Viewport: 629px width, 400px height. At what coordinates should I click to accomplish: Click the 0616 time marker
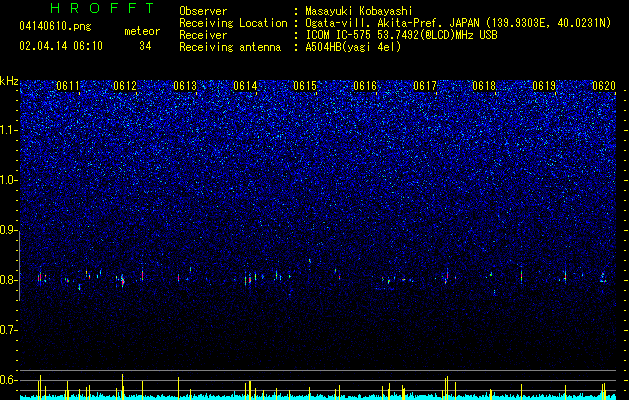click(x=365, y=86)
